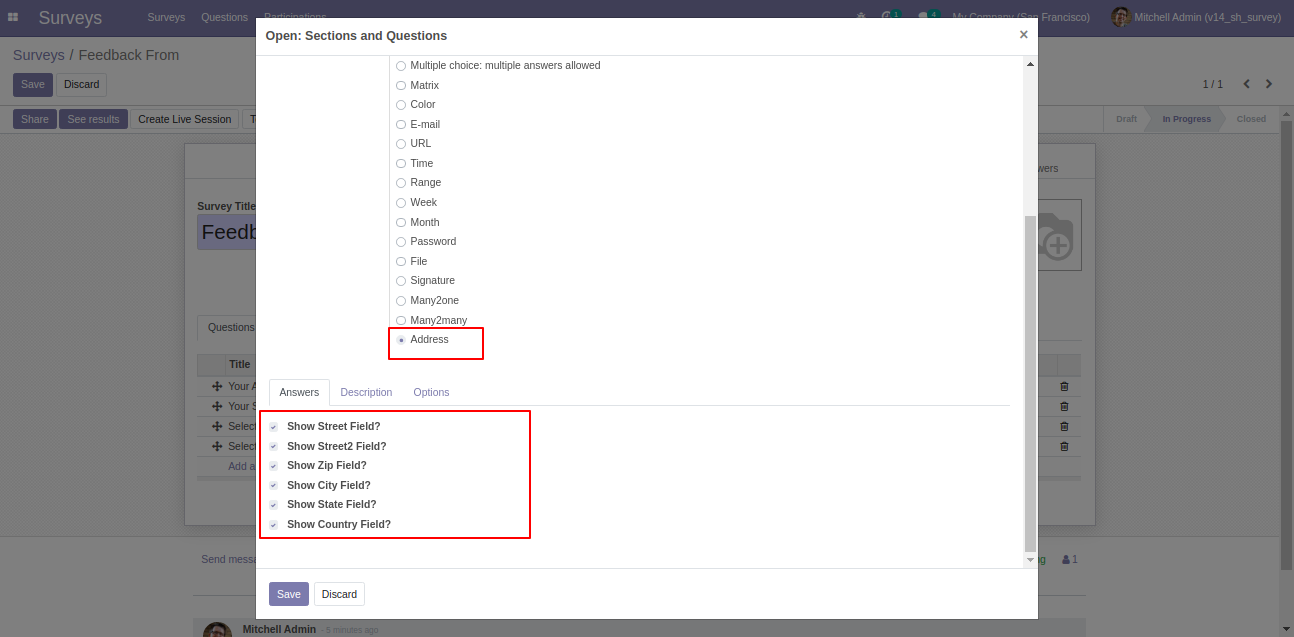Toggle Show Country Field checkbox
The width and height of the screenshot is (1294, 637).
coord(274,525)
